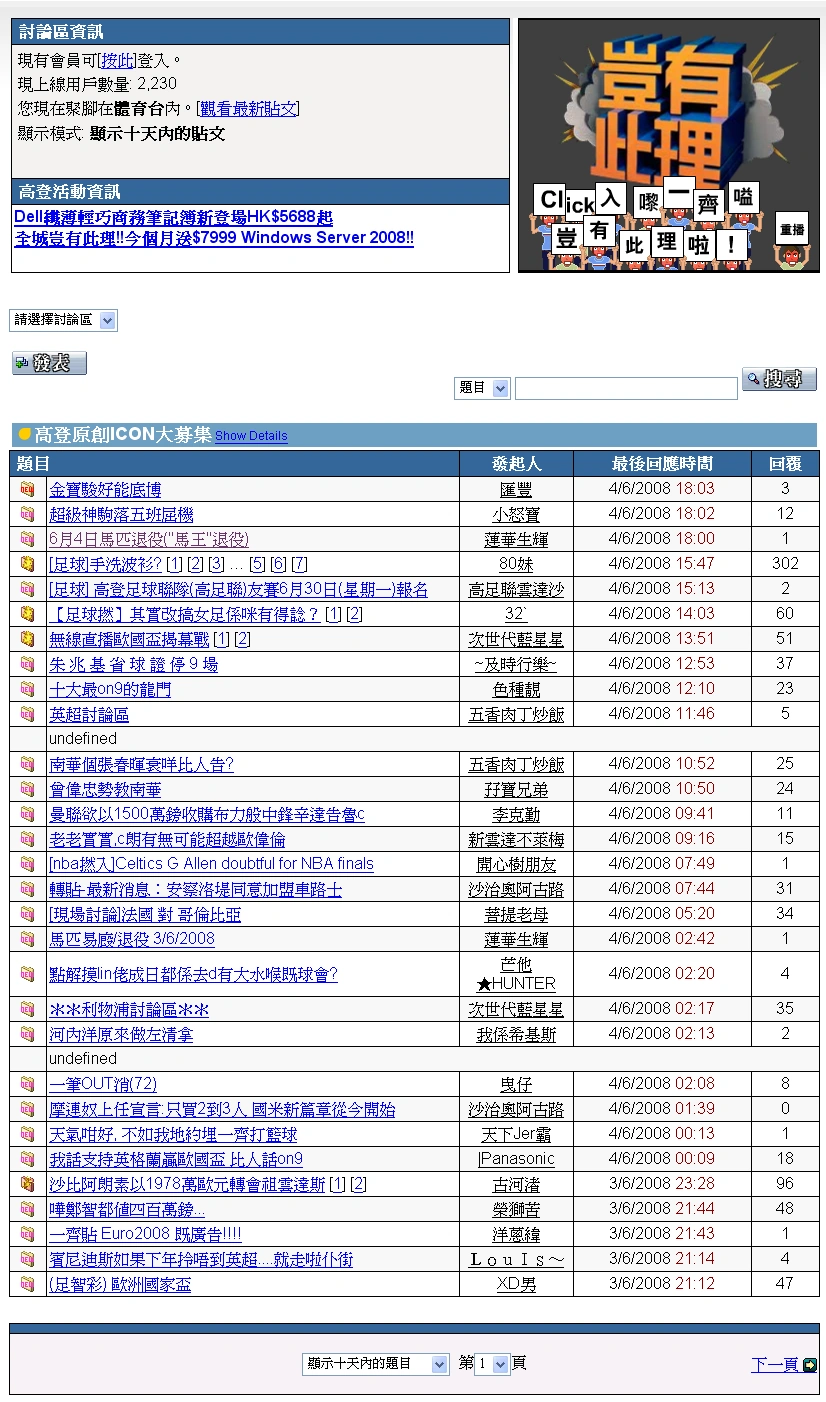Click the icon beside 轉貼:最新消息 thread
826x1402 pixels.
(x=27, y=890)
